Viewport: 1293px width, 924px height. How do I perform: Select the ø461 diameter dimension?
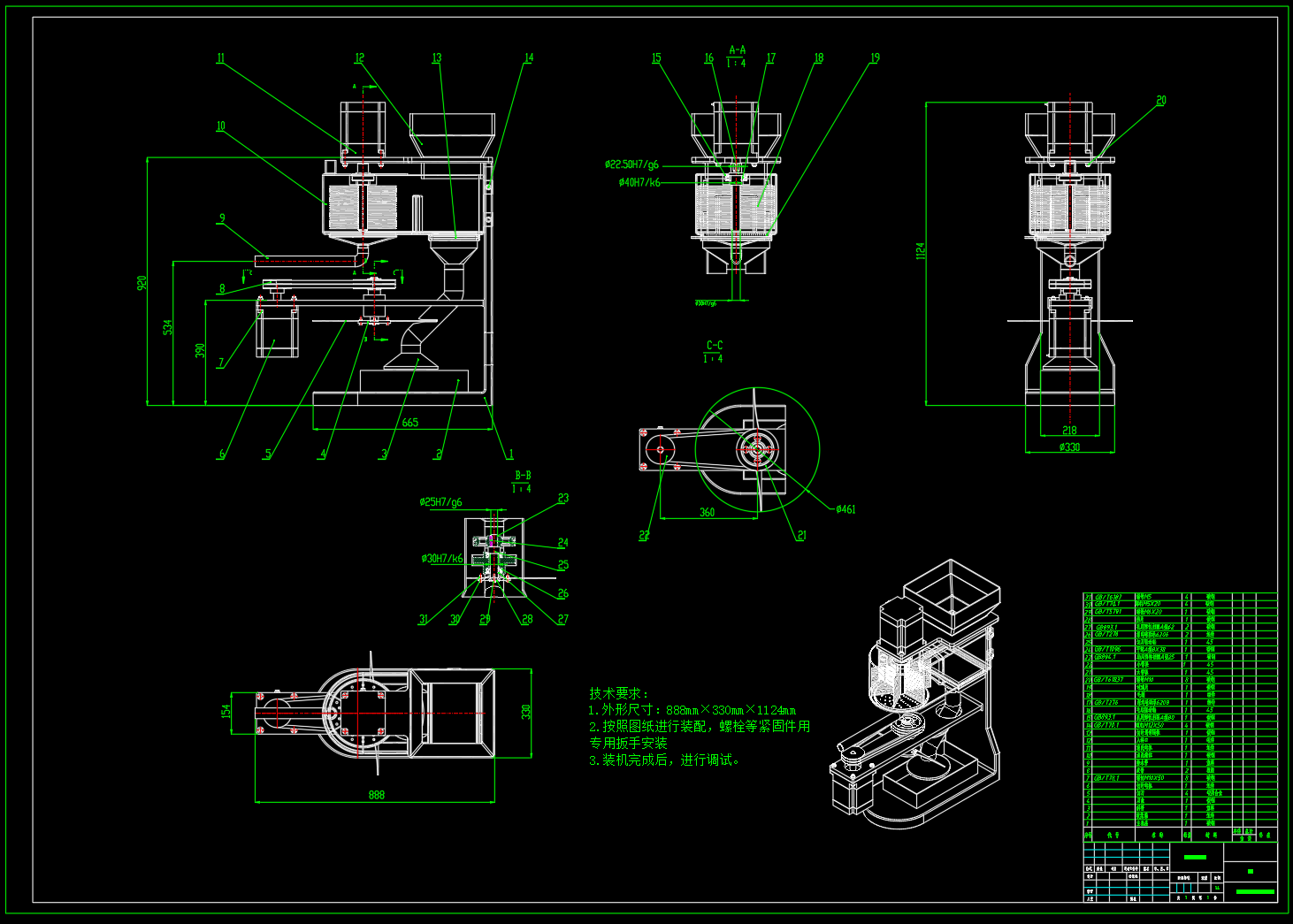point(845,509)
